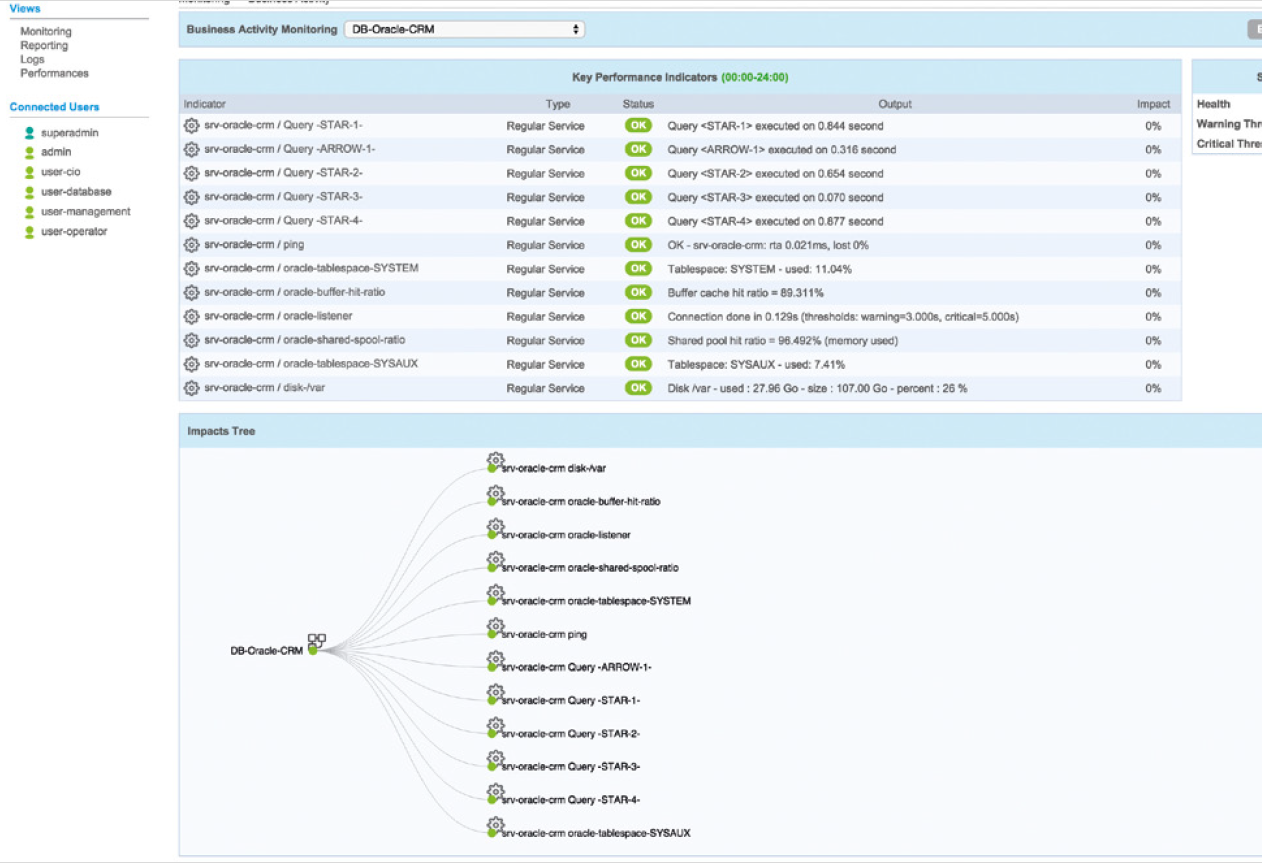Click oracle-shared-spool-ratio node icon in Impacts Tree
This screenshot has height=863, width=1262.
(495, 561)
